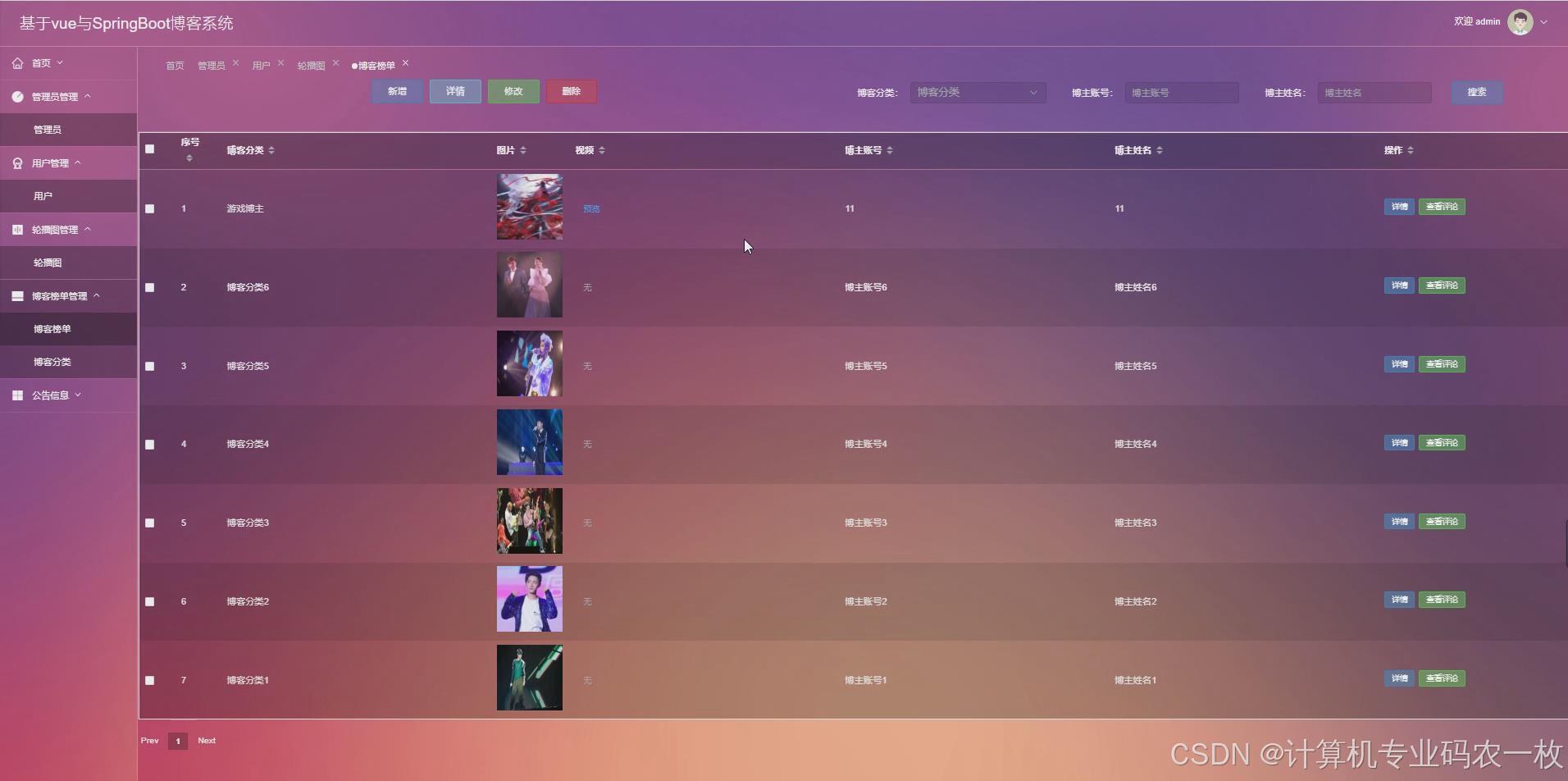
Task: Close the 用户 tab
Action: (x=280, y=63)
